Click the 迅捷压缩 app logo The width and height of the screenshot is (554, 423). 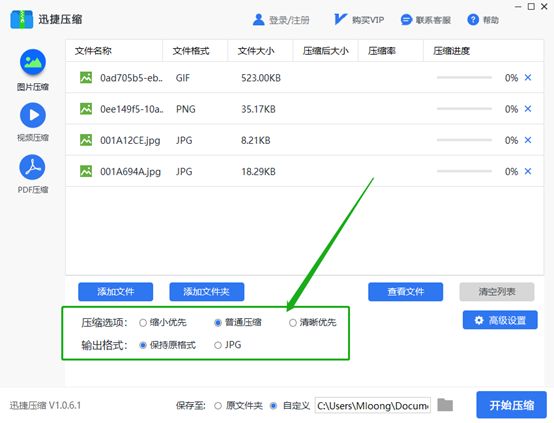[x=21, y=19]
